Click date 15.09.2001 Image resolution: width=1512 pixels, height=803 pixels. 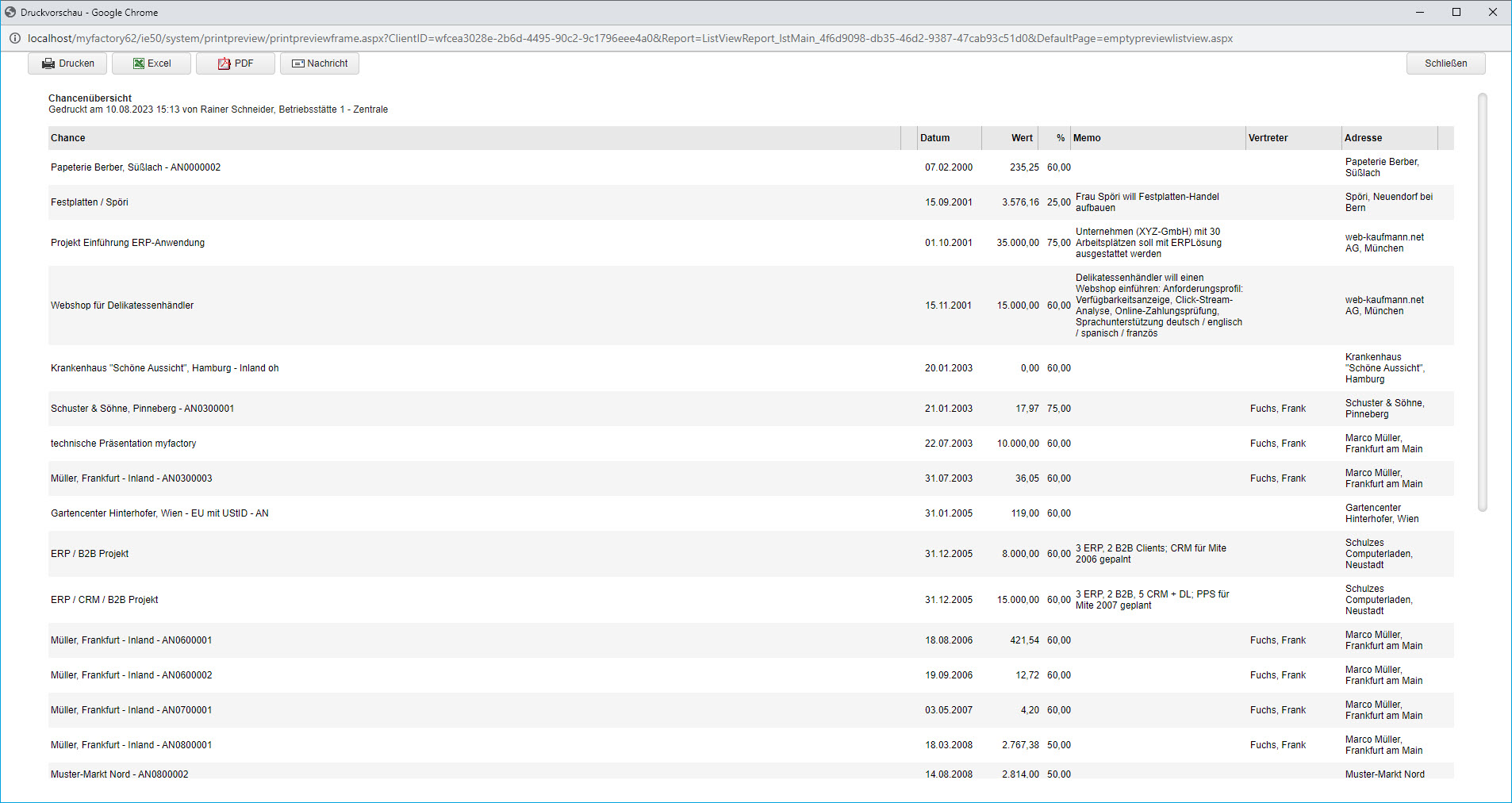[x=948, y=202]
